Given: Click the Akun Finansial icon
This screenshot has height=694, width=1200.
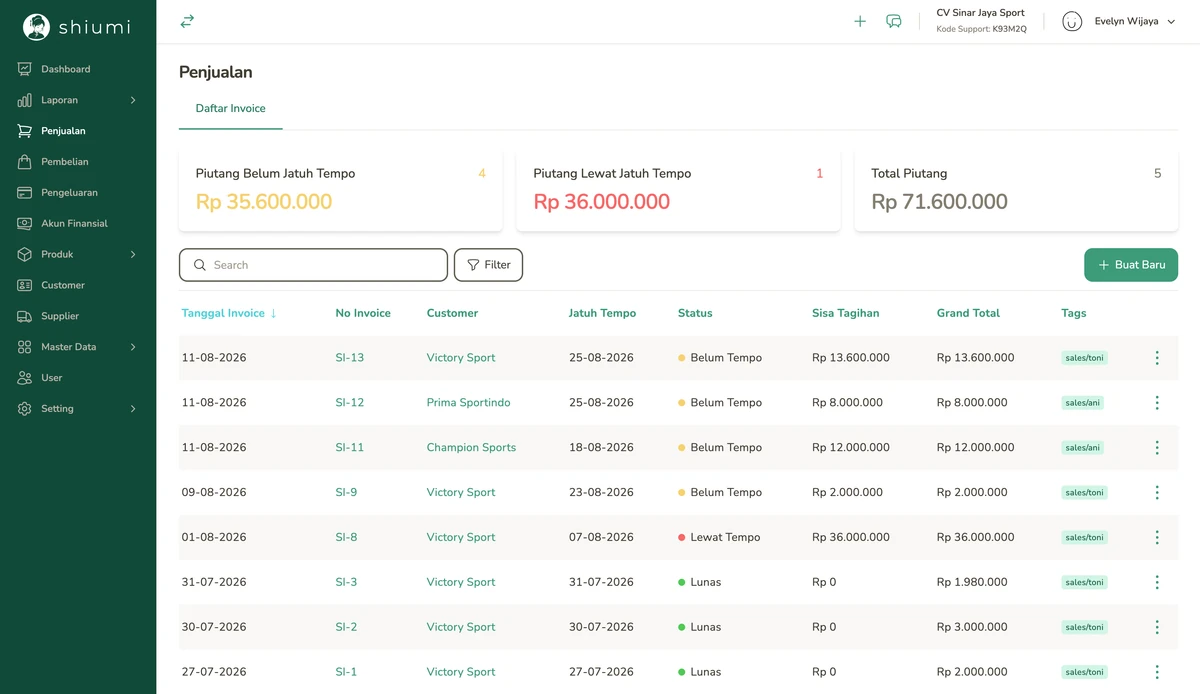Looking at the screenshot, I should (25, 224).
